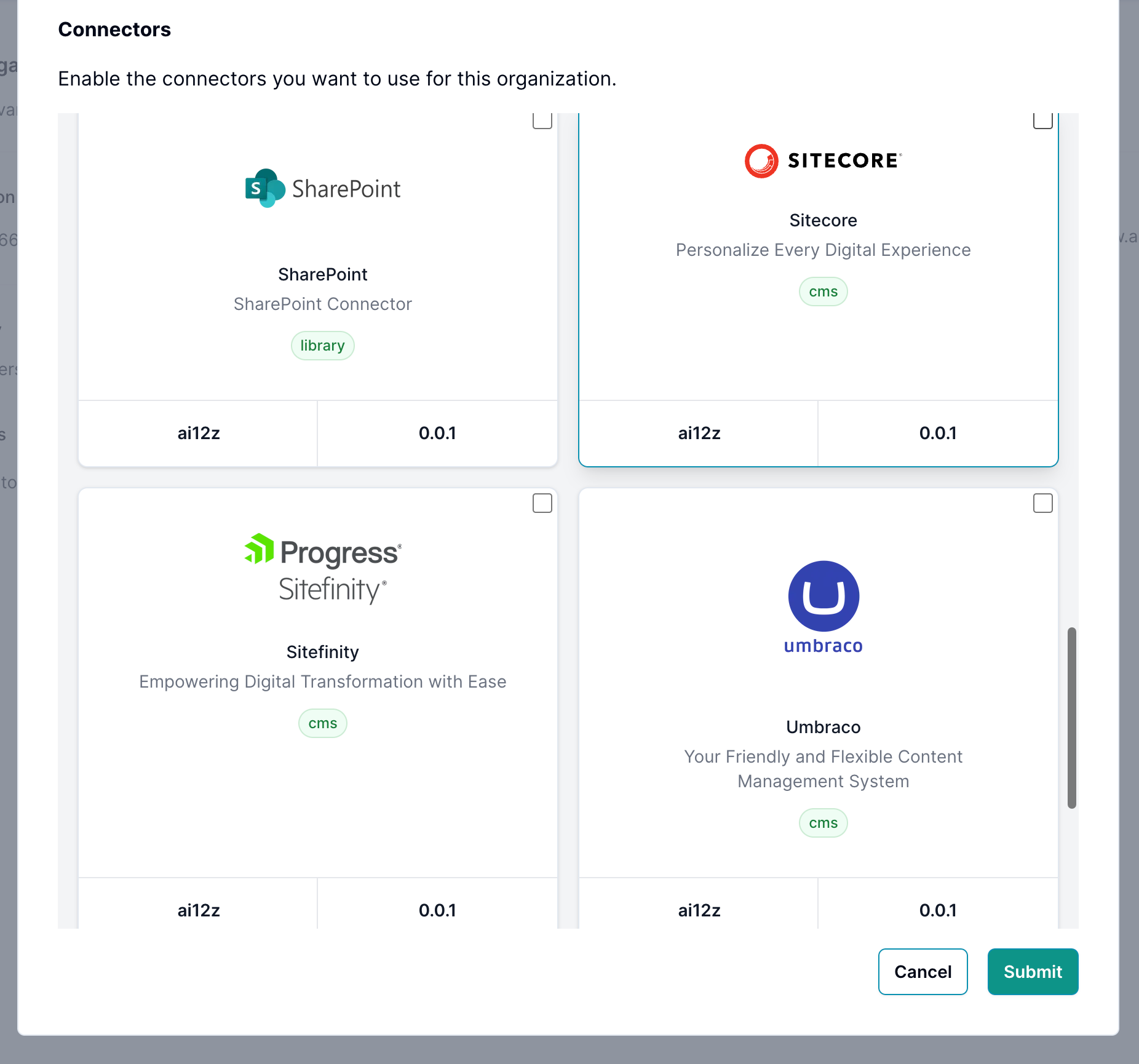
Task: Tick the Sitefinity connector checkbox
Action: point(542,503)
